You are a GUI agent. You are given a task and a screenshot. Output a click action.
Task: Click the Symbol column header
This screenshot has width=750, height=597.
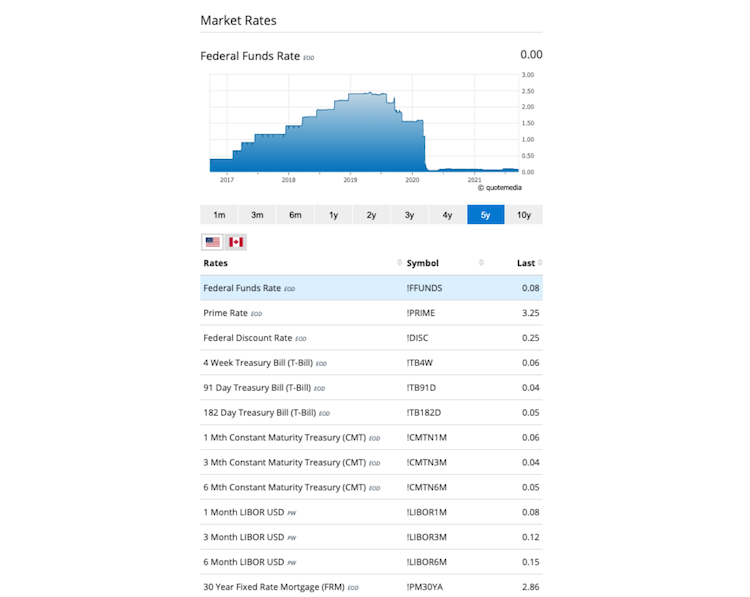point(422,263)
